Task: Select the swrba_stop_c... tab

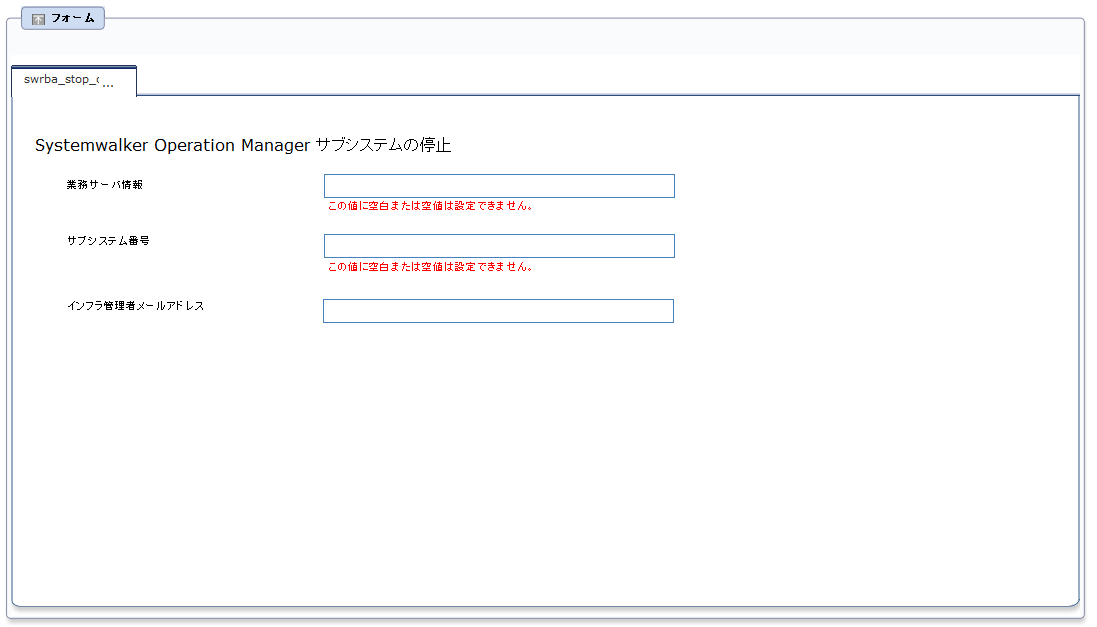Action: [x=73, y=81]
